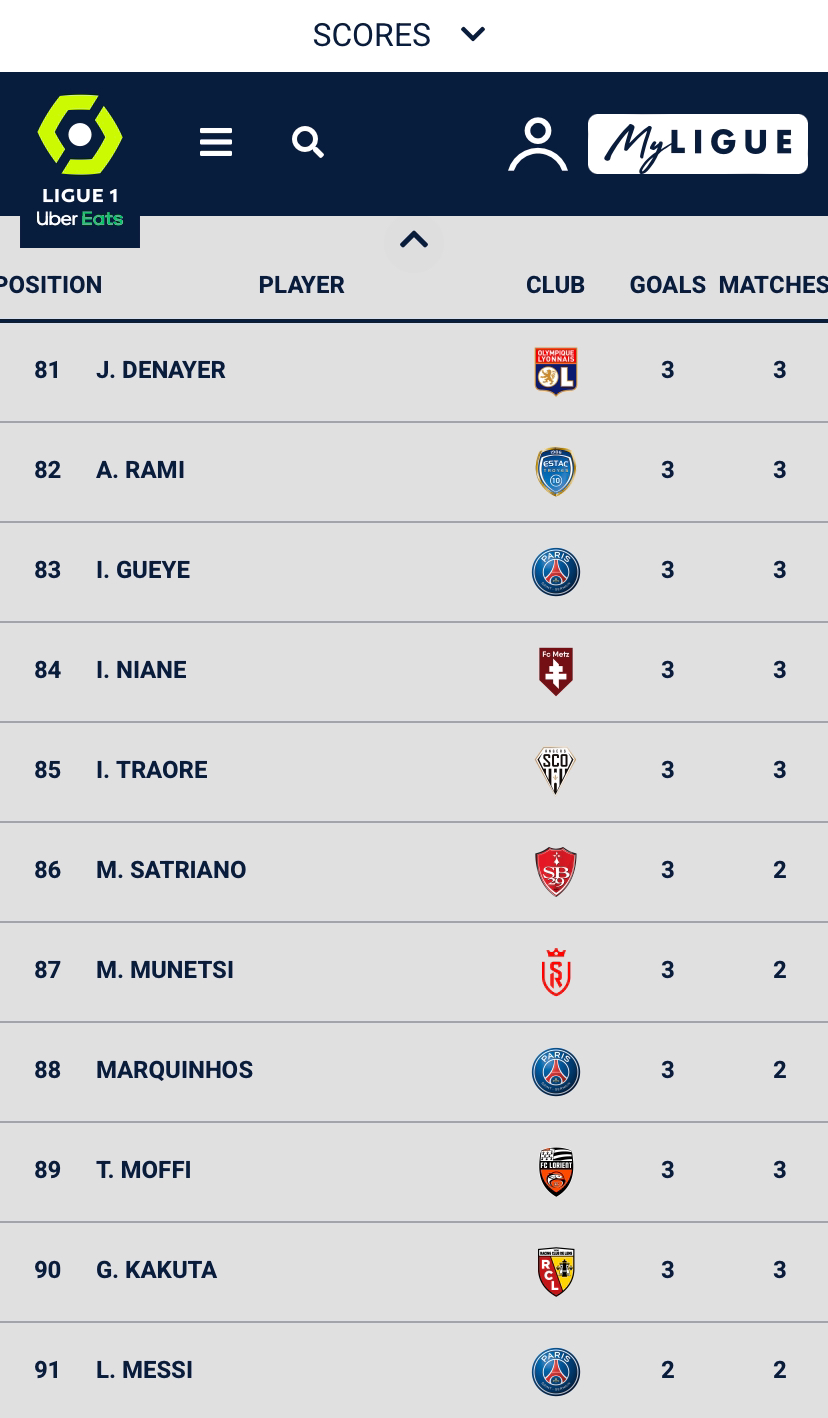Click Olympique Lyonnais crest in Denayer row
Viewport: 828px width, 1418px height.
point(556,371)
